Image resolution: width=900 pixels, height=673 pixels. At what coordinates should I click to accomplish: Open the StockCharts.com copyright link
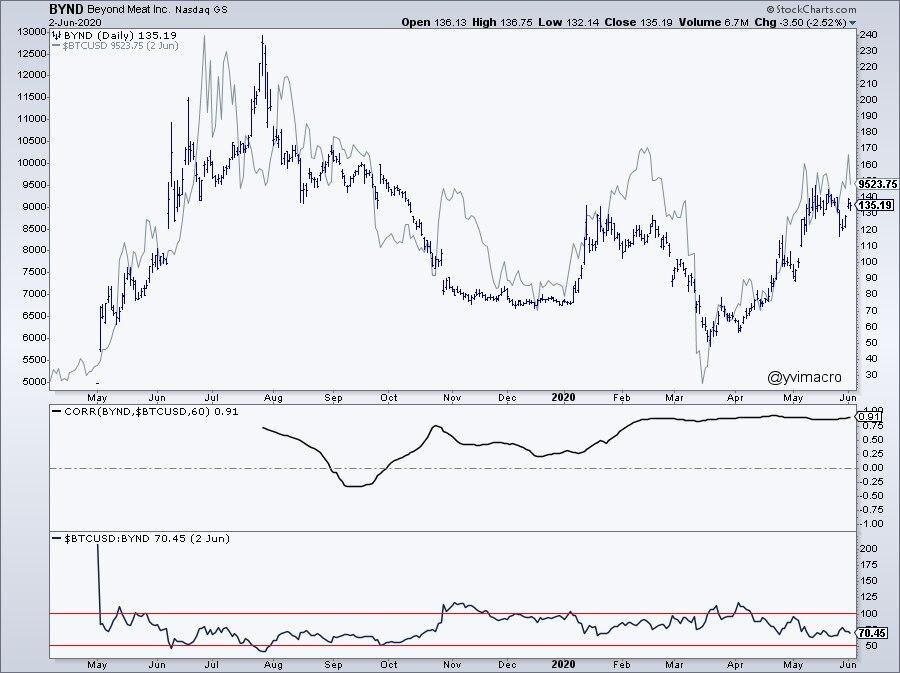[810, 9]
